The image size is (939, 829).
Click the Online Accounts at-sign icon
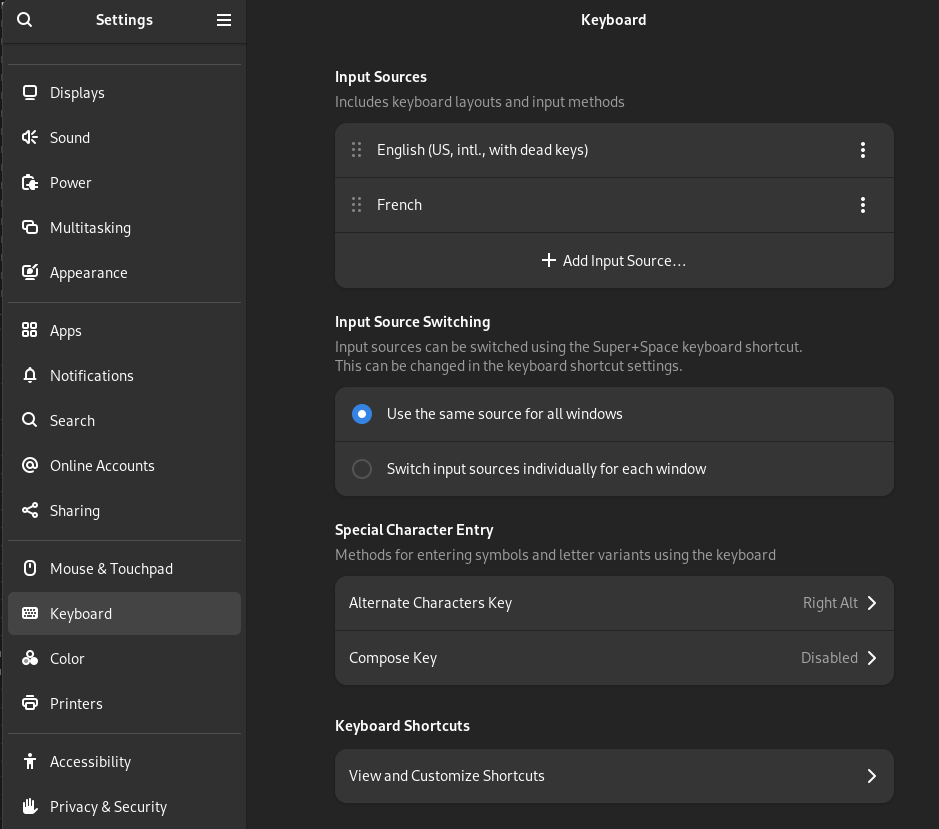pos(29,465)
